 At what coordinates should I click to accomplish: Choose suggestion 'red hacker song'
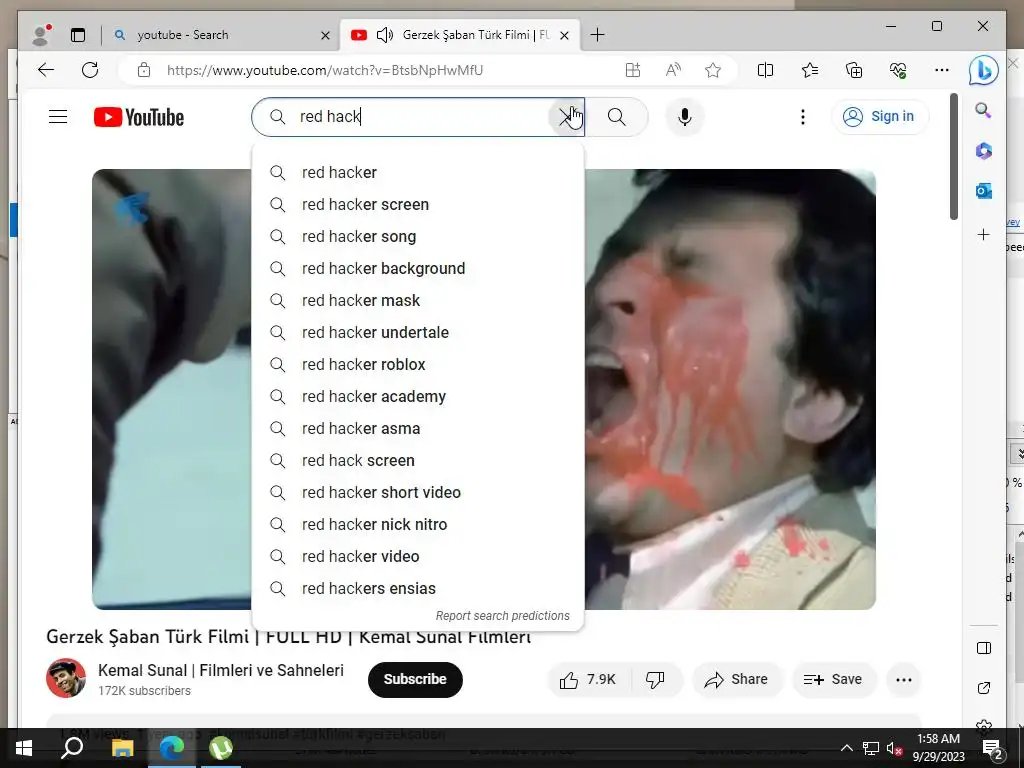418,236
